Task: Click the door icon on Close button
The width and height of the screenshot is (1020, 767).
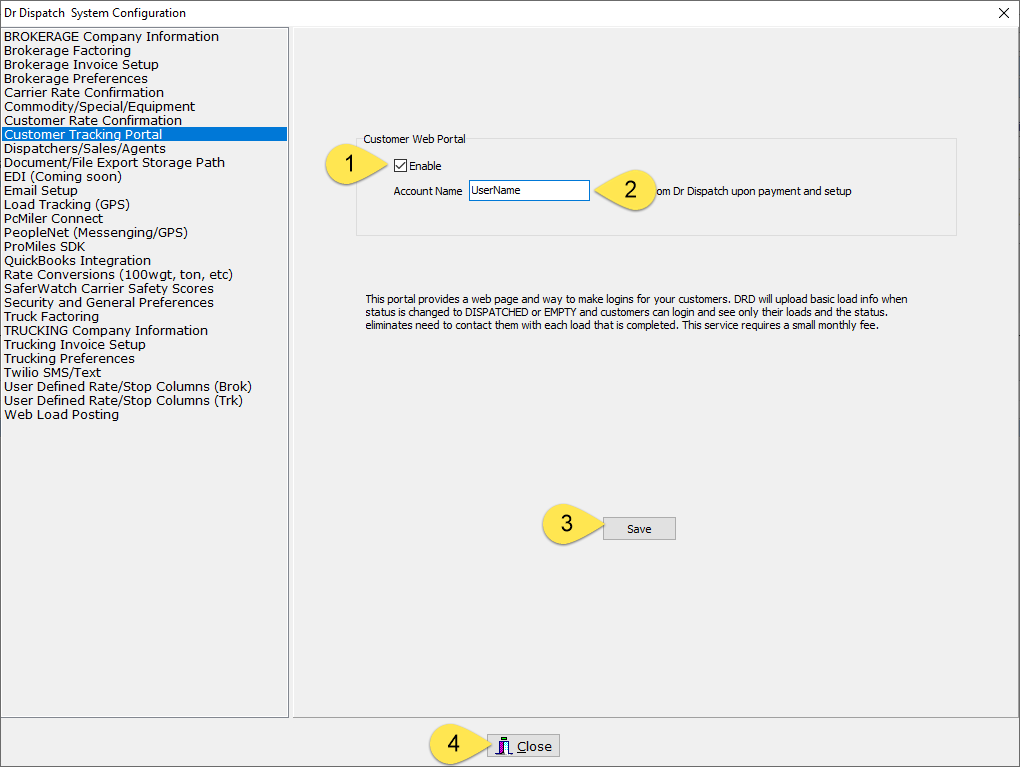Action: pos(503,746)
